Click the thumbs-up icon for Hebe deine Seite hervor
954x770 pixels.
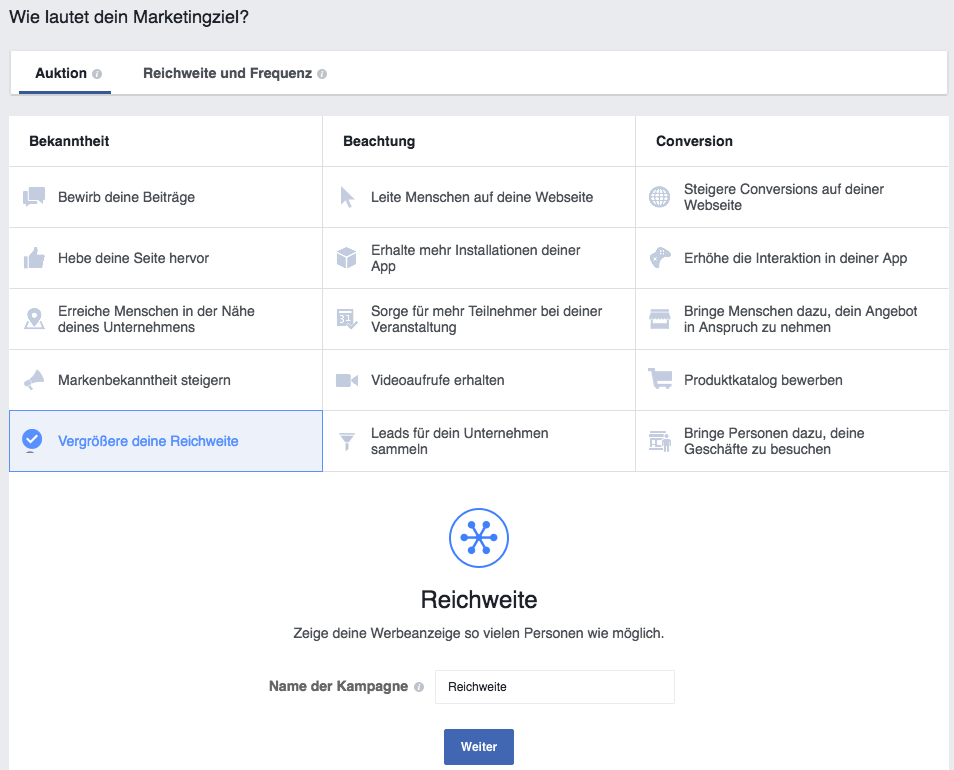(34, 258)
